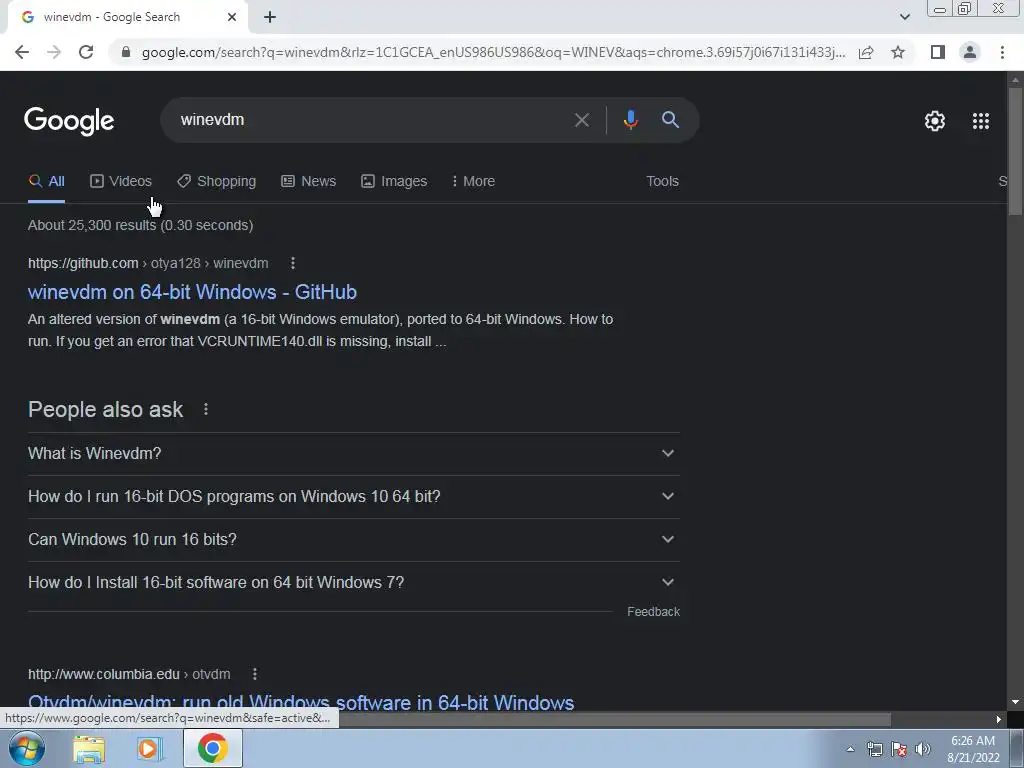Click the Google logo
The image size is (1024, 768).
69,121
